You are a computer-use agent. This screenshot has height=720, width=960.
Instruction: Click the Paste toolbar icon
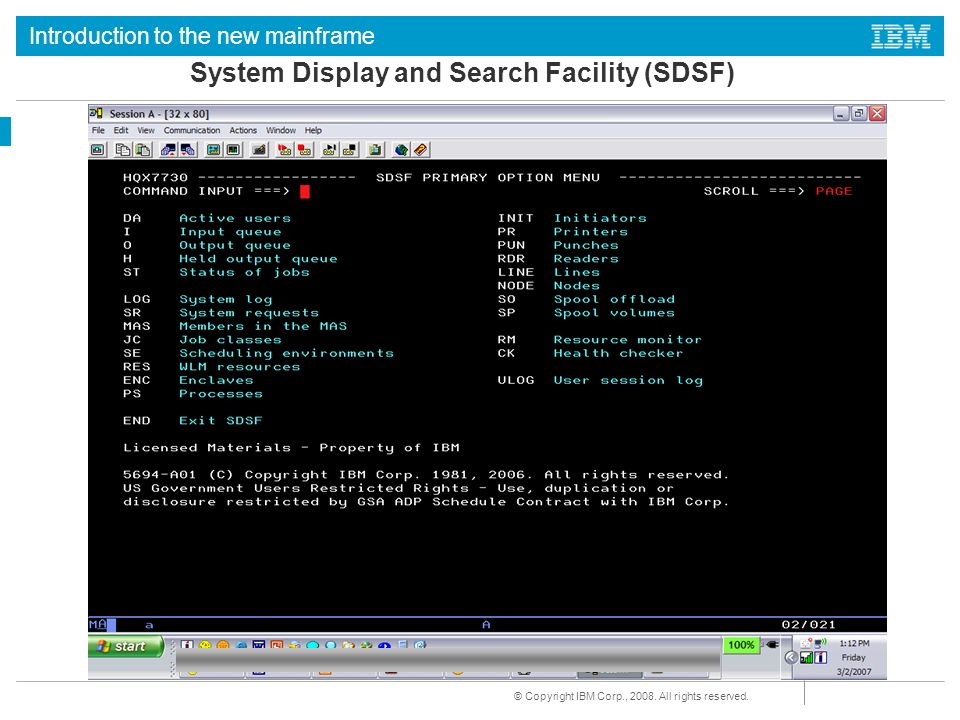pyautogui.click(x=143, y=149)
